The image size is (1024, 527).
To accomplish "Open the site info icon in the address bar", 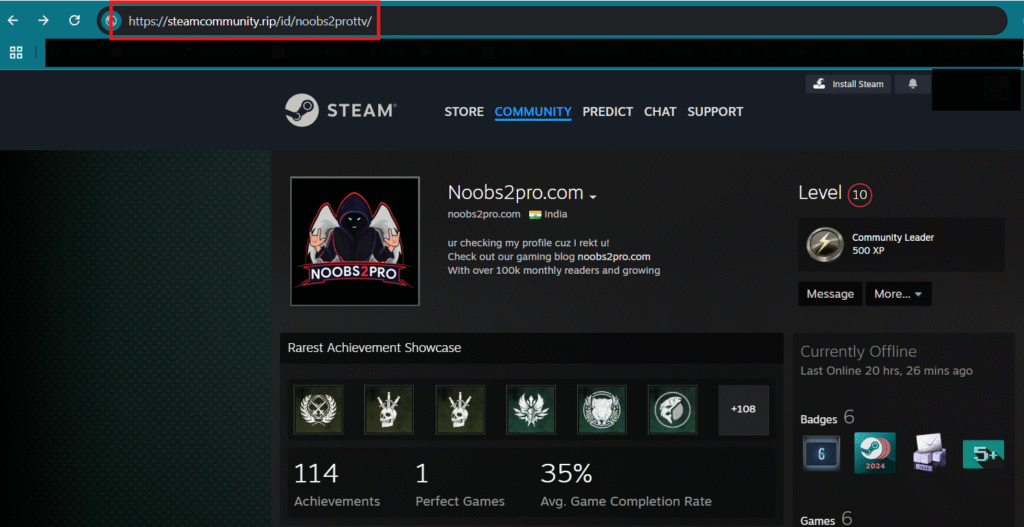I will click(x=111, y=21).
